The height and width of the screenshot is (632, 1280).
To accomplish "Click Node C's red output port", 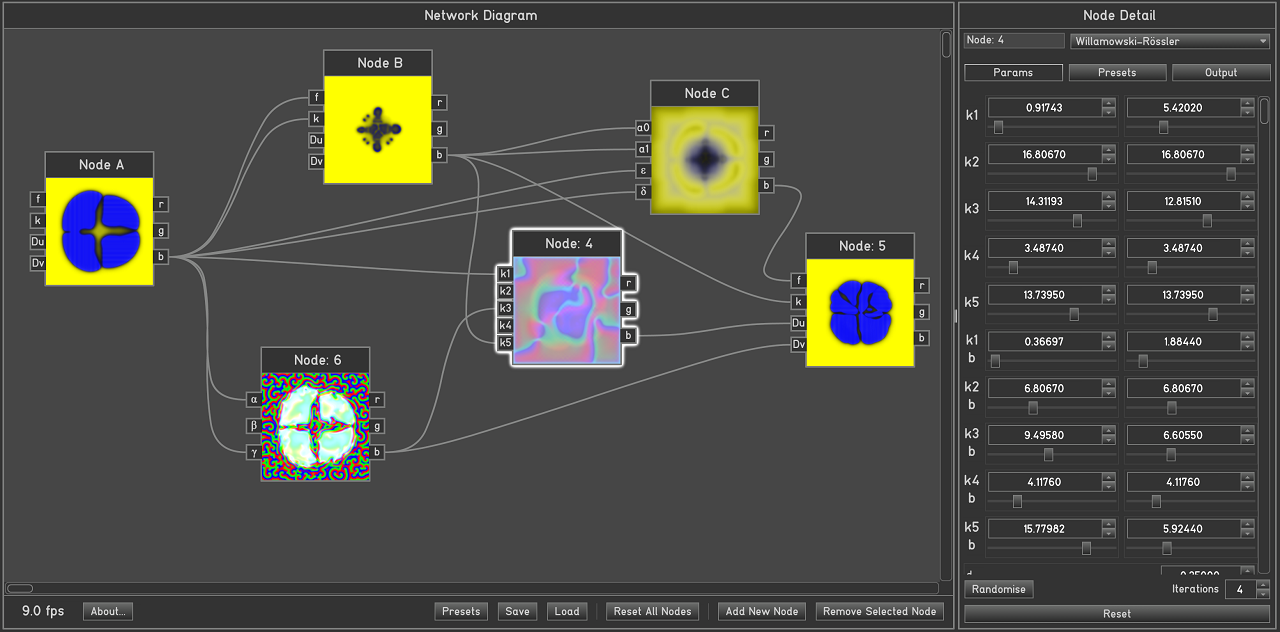I will pyautogui.click(x=767, y=133).
